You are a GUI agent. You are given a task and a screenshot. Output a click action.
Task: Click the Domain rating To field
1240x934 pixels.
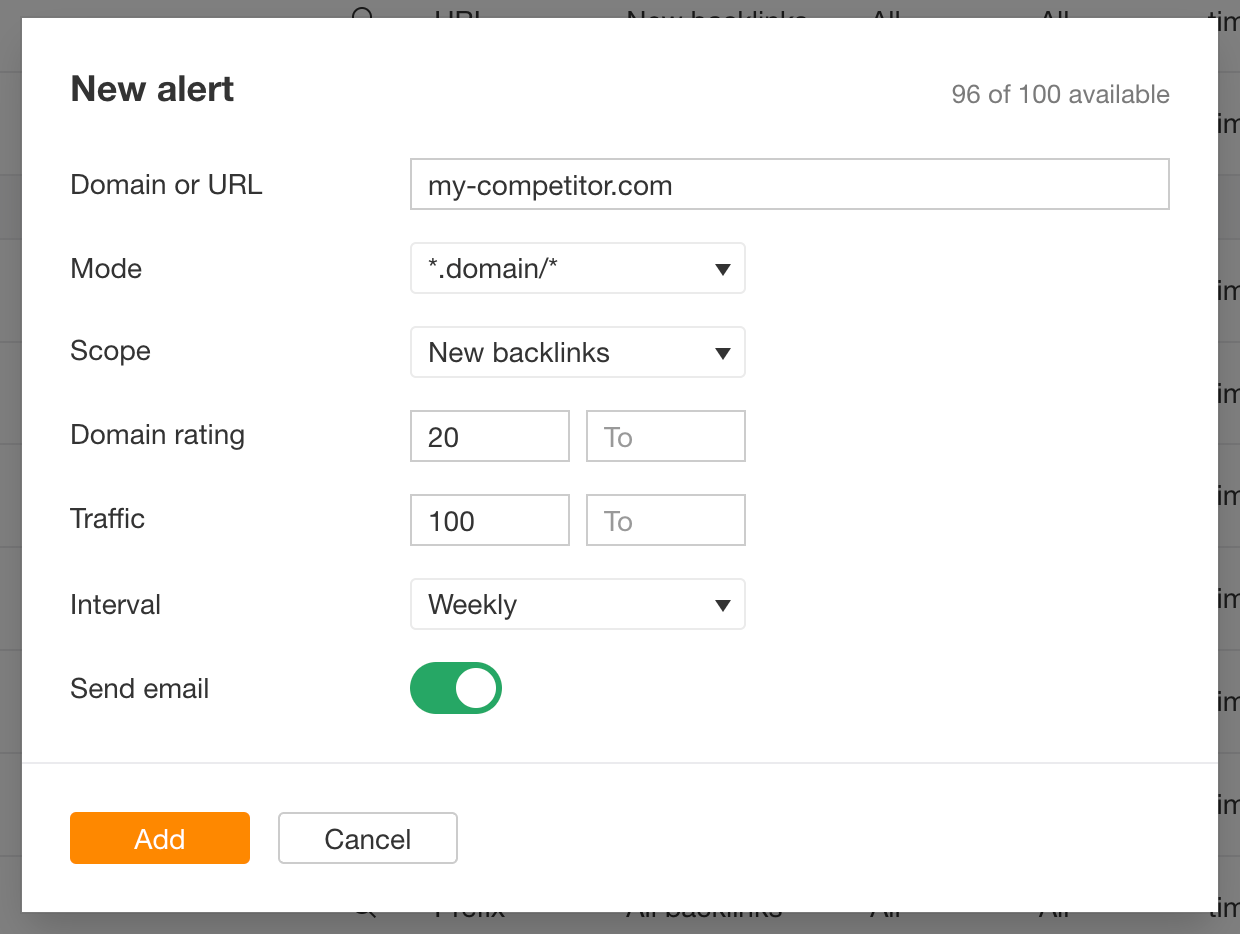coord(665,436)
